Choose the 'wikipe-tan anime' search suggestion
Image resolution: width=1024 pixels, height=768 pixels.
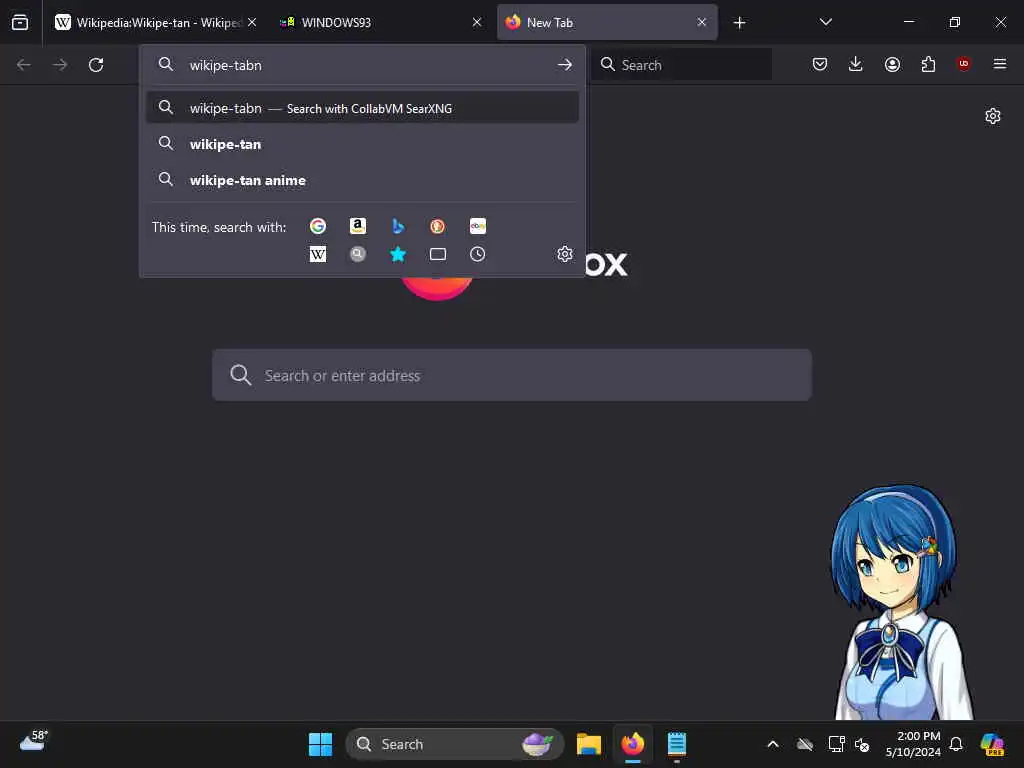(362, 180)
